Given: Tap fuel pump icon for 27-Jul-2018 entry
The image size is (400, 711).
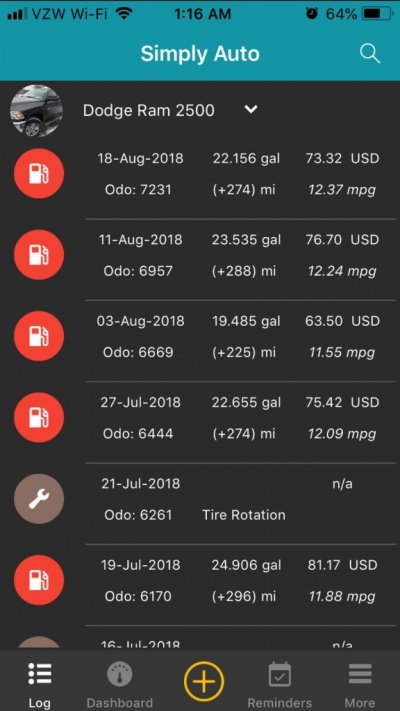Looking at the screenshot, I should [x=39, y=418].
